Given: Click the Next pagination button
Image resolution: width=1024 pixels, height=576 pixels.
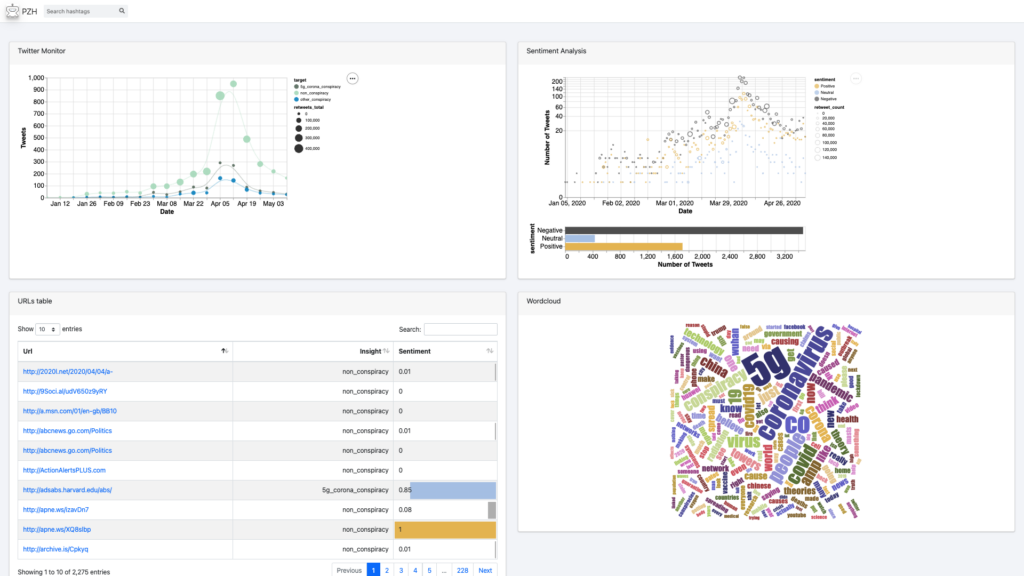Looking at the screenshot, I should click(x=485, y=570).
